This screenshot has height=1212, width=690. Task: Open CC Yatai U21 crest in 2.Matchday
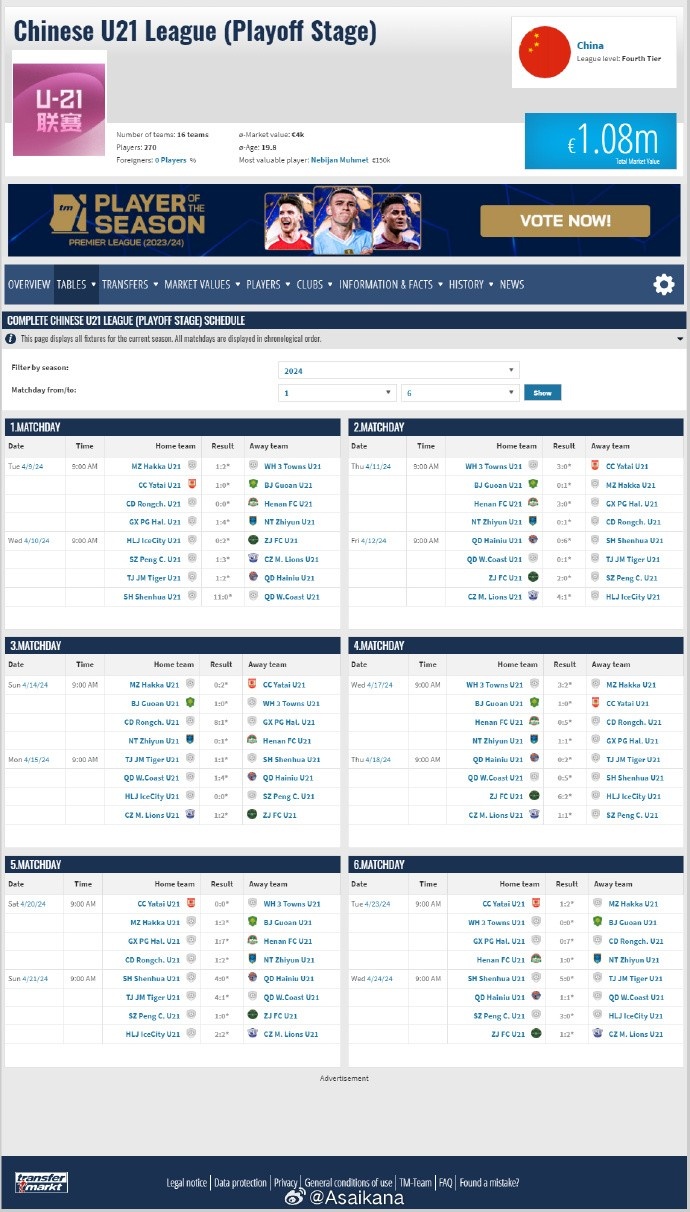596,465
